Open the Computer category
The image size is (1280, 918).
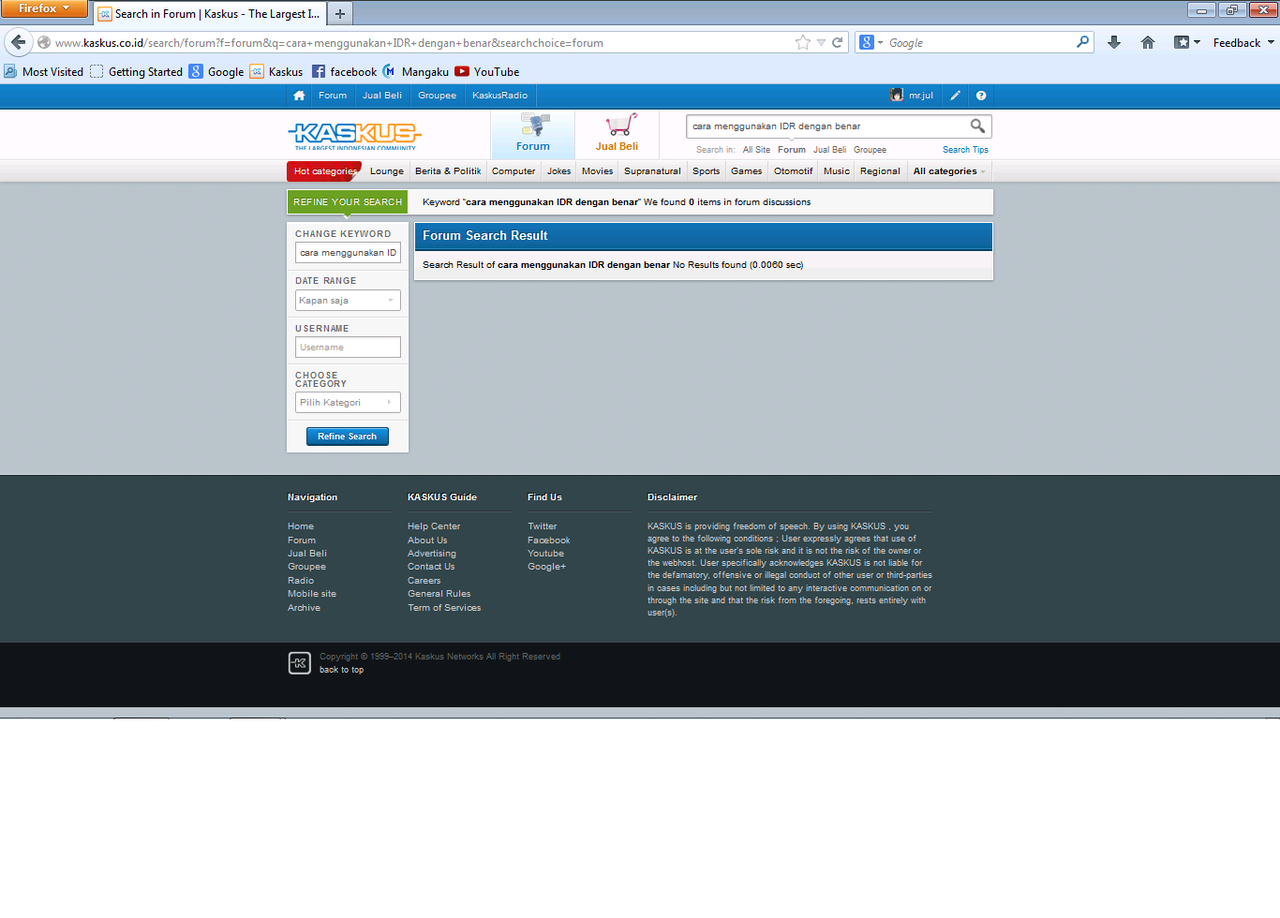pyautogui.click(x=514, y=171)
